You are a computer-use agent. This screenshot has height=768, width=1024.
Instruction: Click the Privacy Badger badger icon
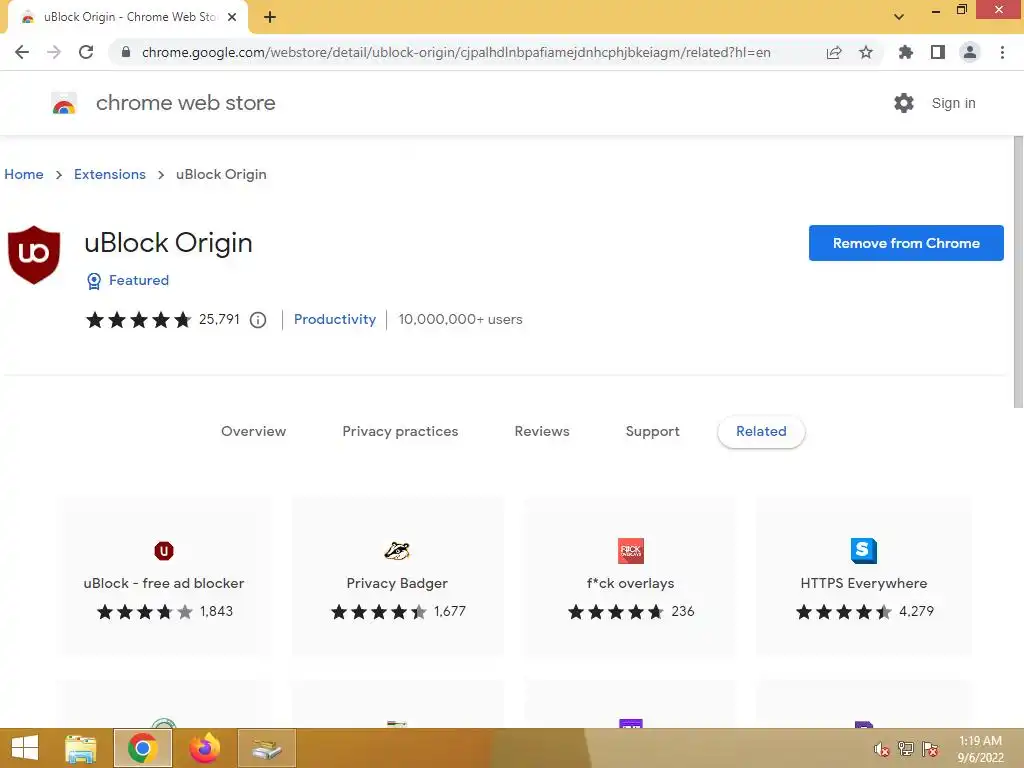tap(397, 551)
